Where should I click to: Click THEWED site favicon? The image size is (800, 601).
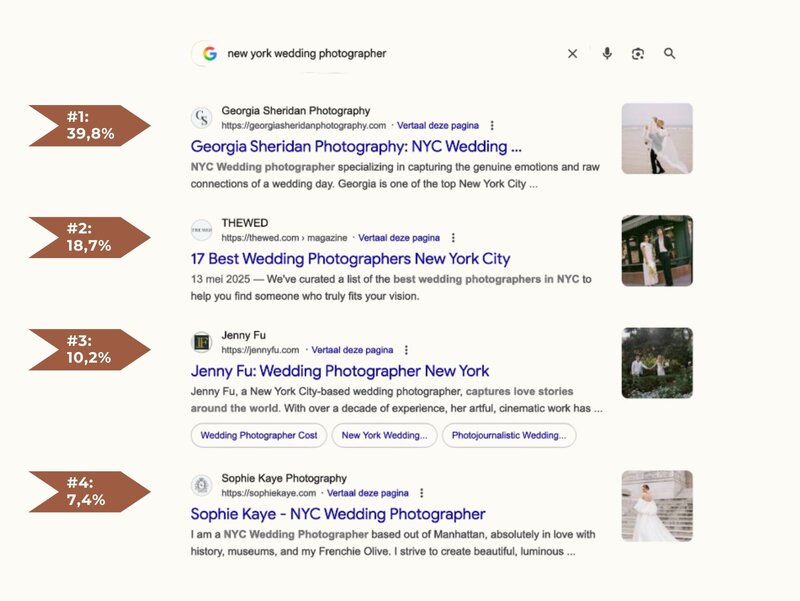pyautogui.click(x=202, y=230)
